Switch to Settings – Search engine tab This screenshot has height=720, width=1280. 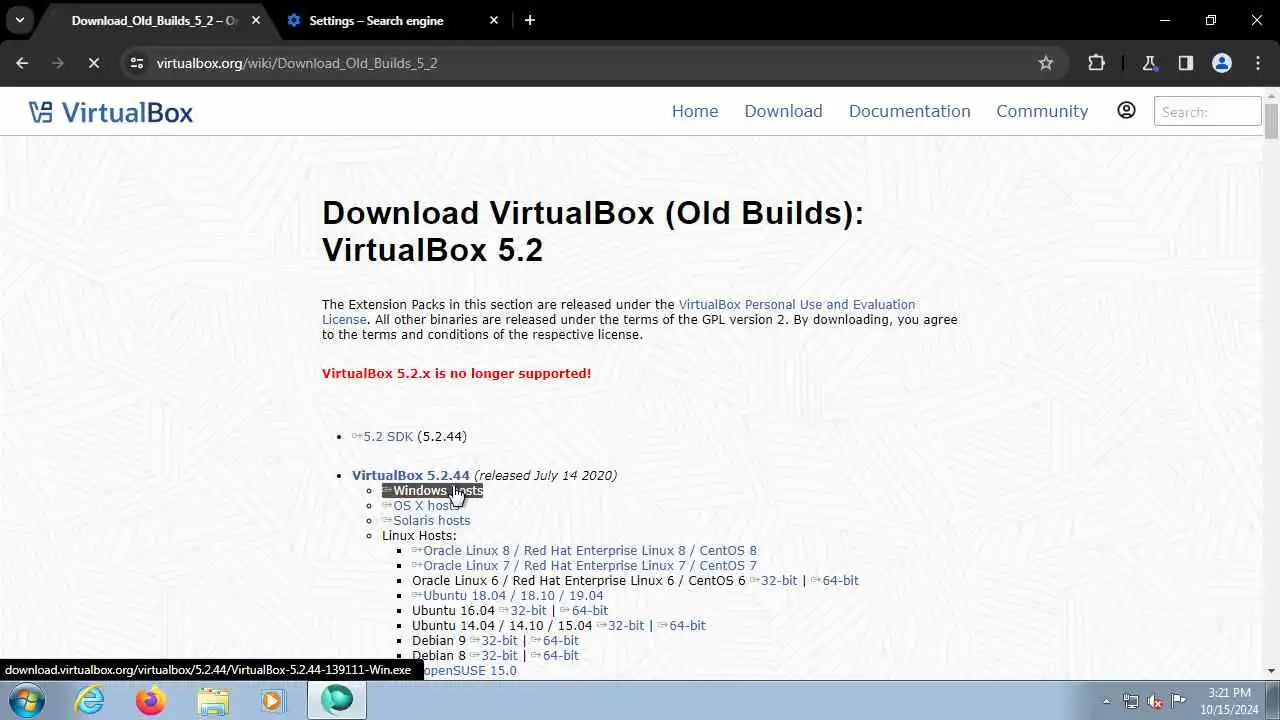pyautogui.click(x=390, y=20)
